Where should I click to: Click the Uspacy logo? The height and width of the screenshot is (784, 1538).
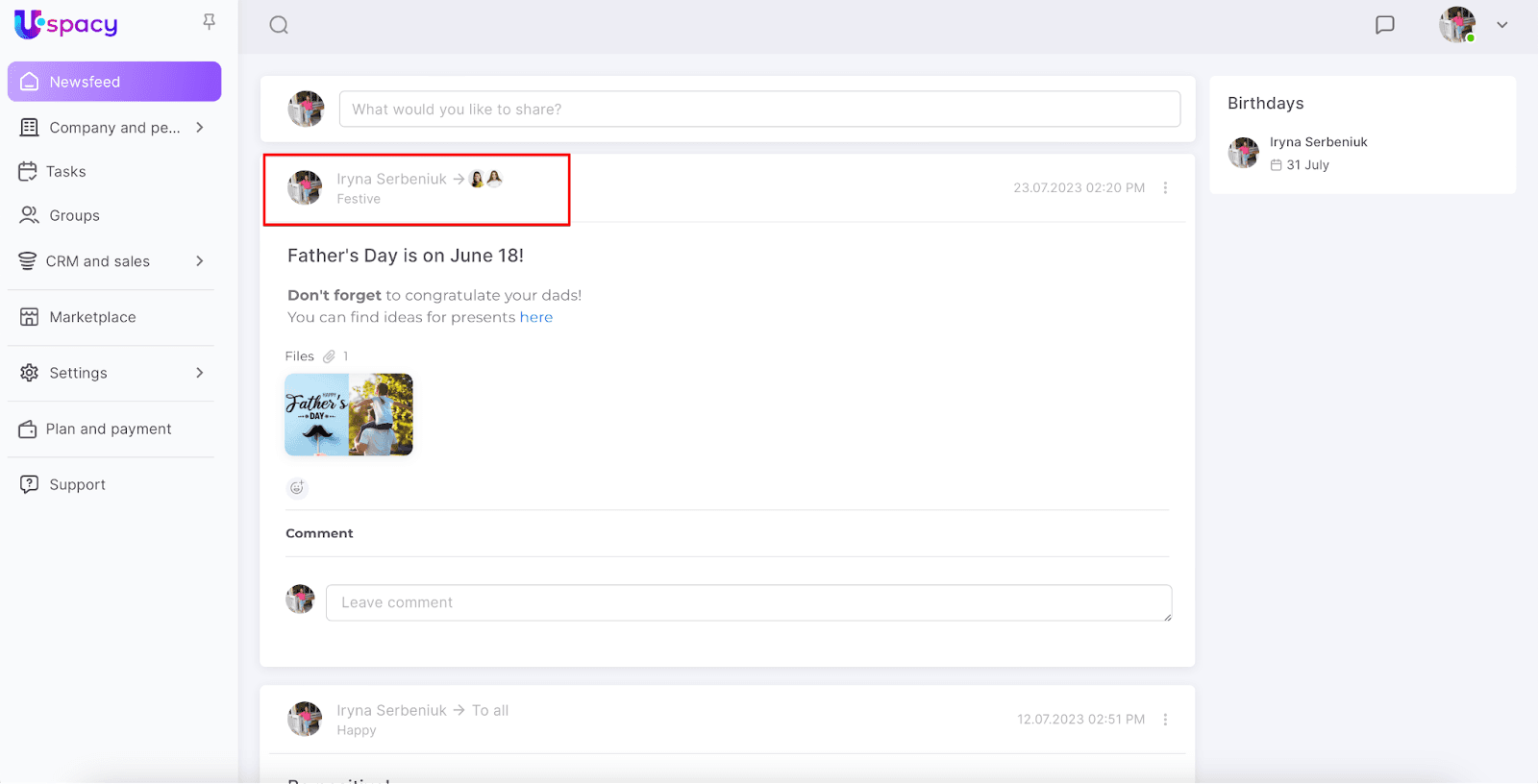click(x=66, y=24)
